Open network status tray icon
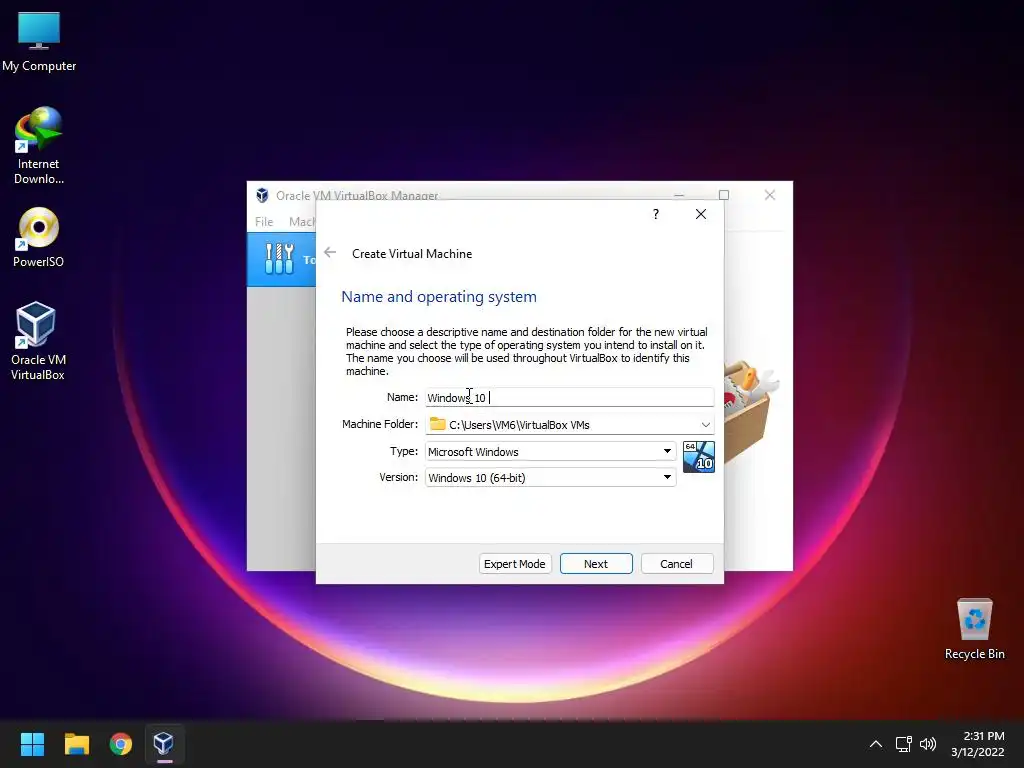The height and width of the screenshot is (768, 1024). pyautogui.click(x=903, y=744)
